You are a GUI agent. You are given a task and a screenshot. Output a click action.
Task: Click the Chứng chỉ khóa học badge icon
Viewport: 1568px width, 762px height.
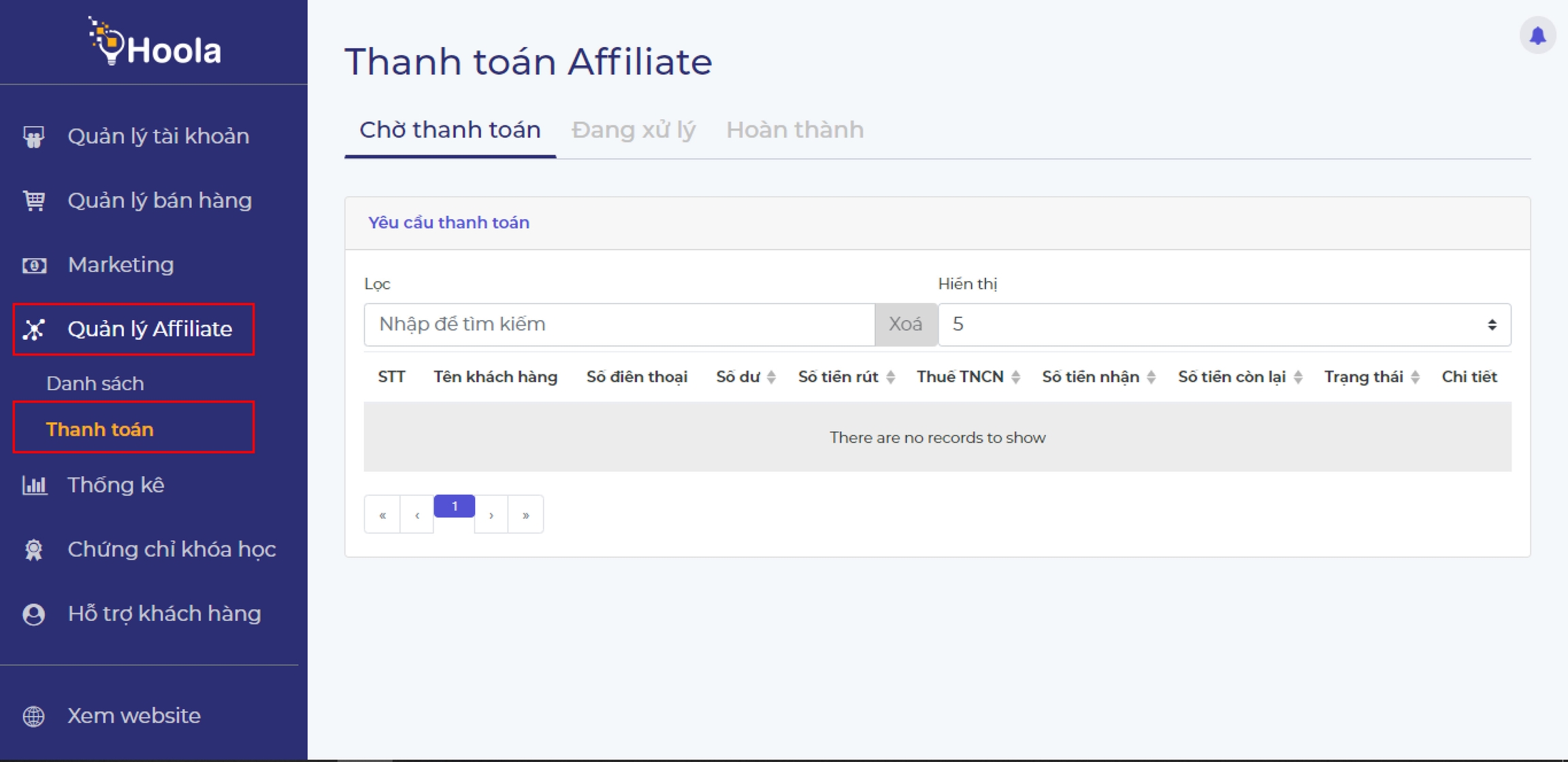click(34, 550)
